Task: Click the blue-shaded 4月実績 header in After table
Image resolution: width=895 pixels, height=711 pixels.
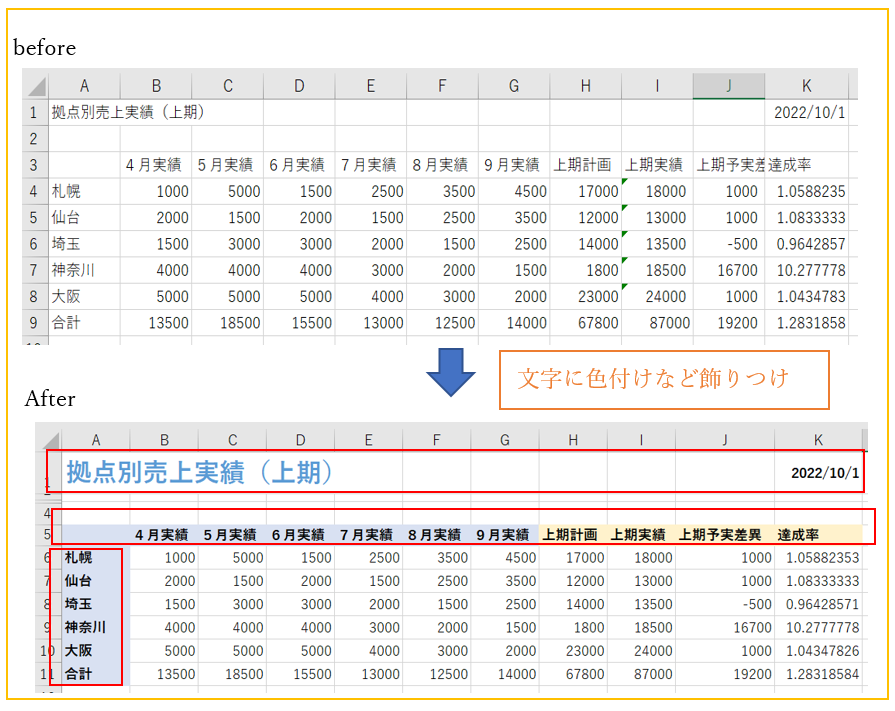Action: click(x=161, y=534)
